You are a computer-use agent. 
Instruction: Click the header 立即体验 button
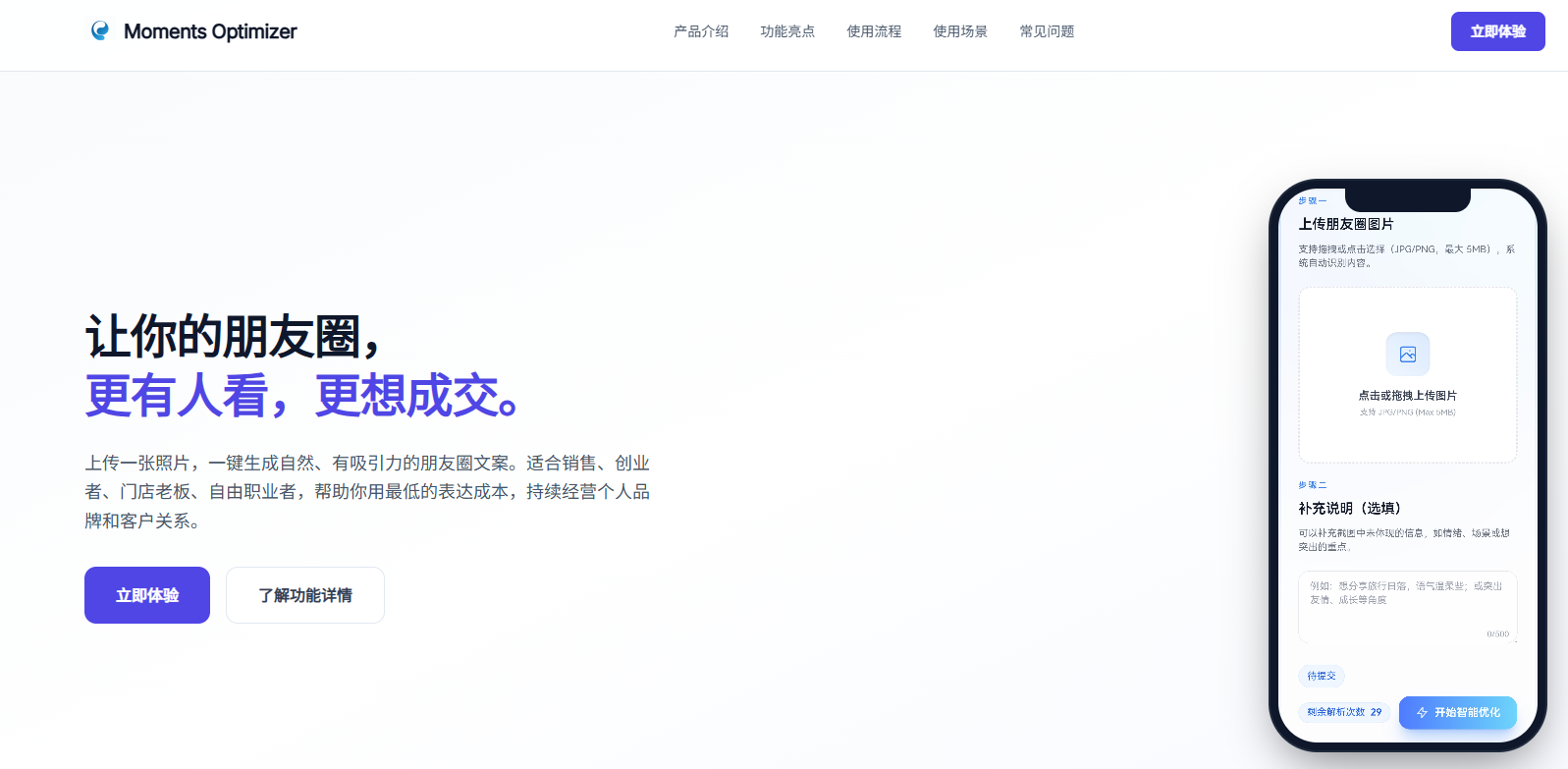click(1497, 31)
